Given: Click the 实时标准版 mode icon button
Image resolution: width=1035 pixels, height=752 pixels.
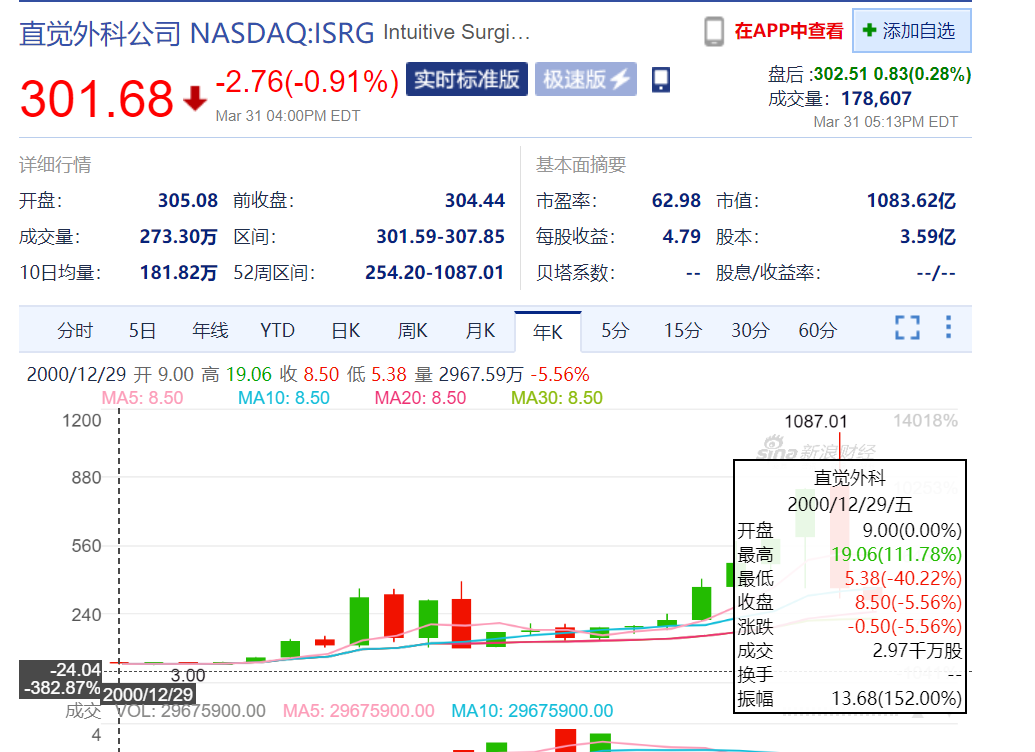Looking at the screenshot, I should tap(466, 78).
